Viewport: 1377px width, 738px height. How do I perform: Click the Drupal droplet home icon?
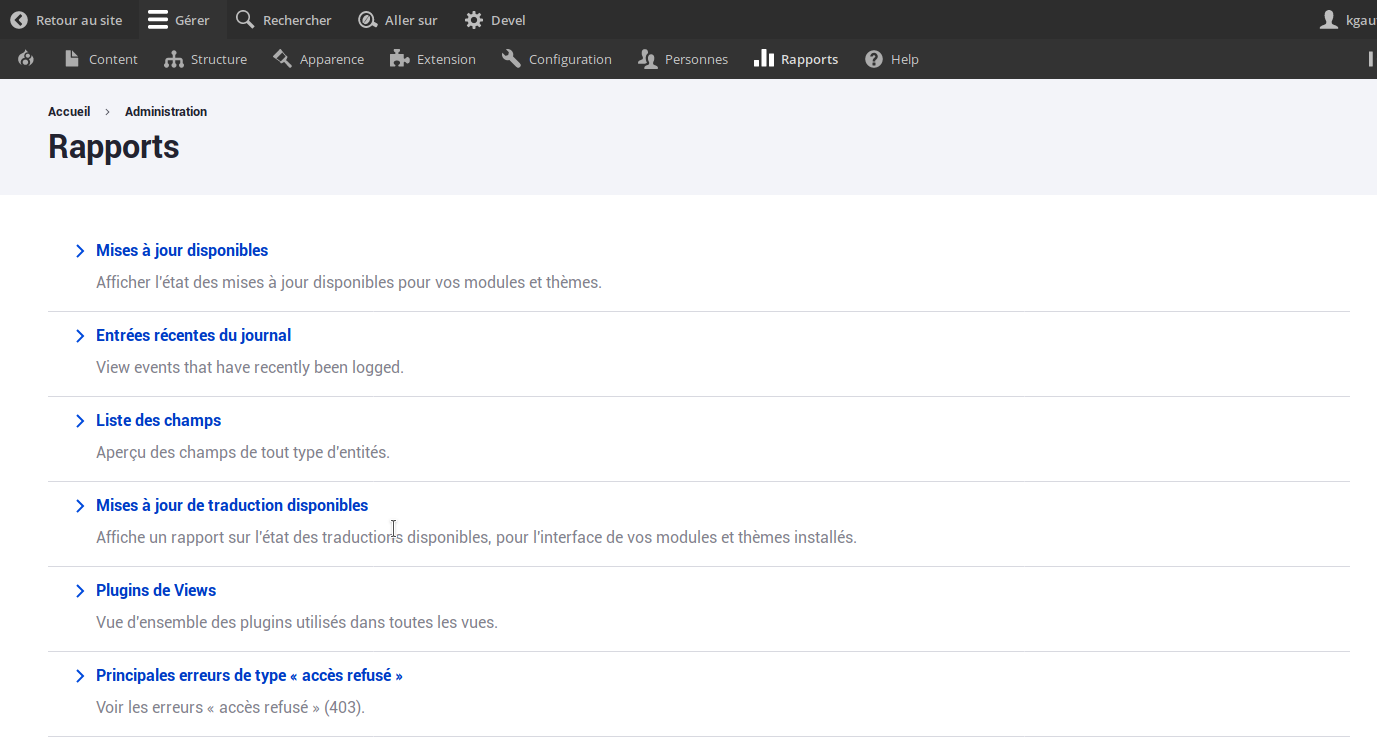[x=26, y=59]
